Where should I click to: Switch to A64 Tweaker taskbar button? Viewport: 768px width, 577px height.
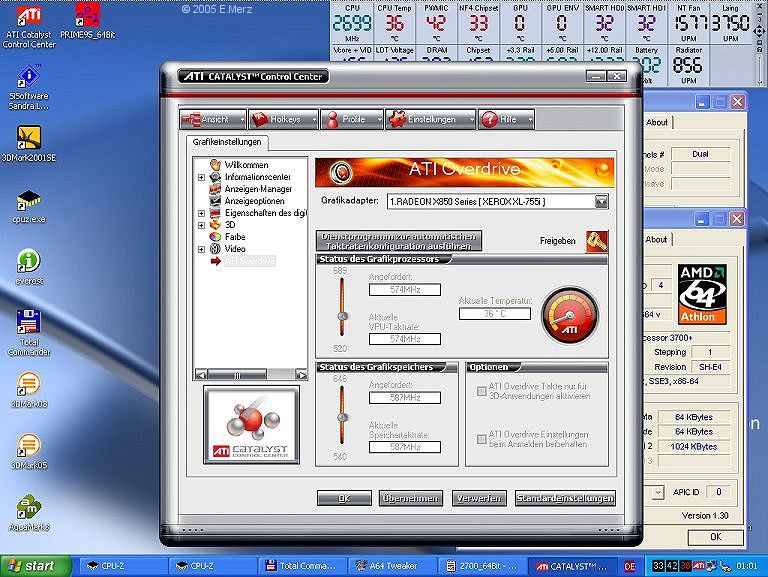pos(391,566)
